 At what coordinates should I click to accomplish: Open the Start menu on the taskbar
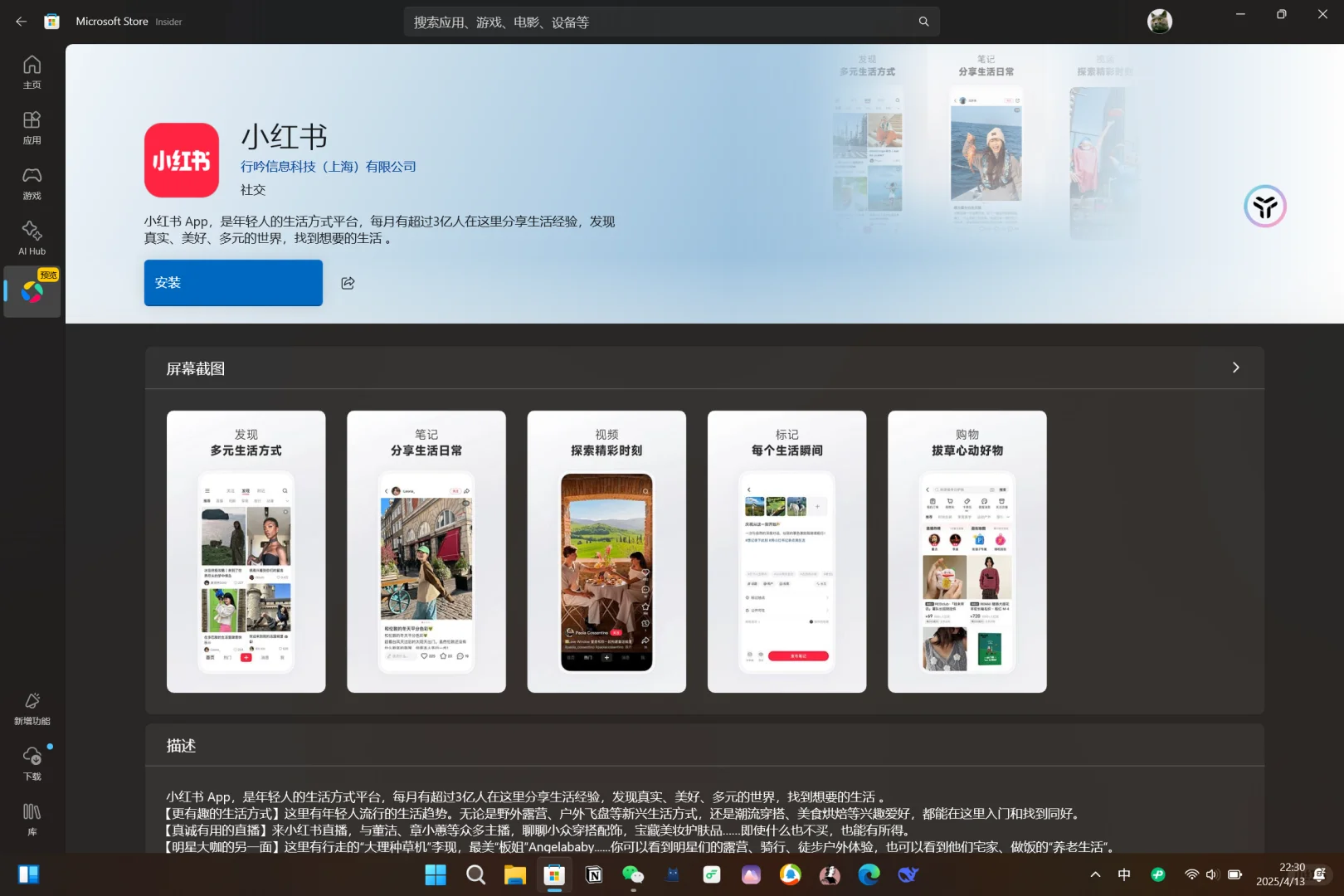tap(435, 874)
